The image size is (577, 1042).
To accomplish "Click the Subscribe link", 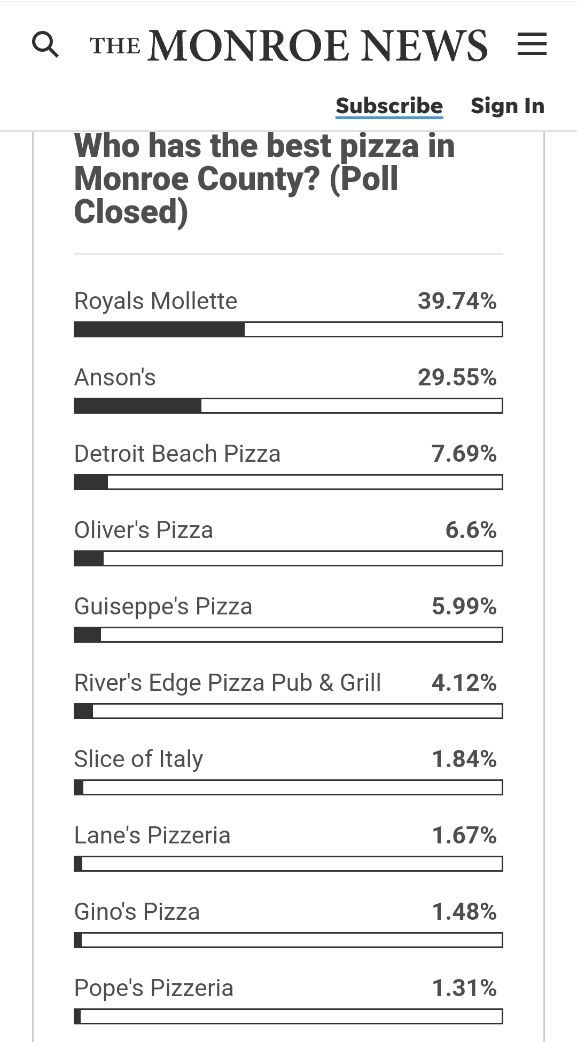I will click(389, 106).
